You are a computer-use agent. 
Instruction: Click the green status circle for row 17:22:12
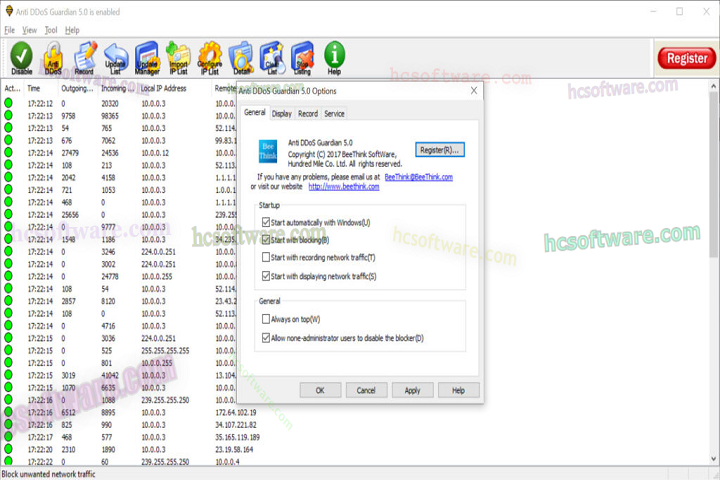(x=8, y=103)
